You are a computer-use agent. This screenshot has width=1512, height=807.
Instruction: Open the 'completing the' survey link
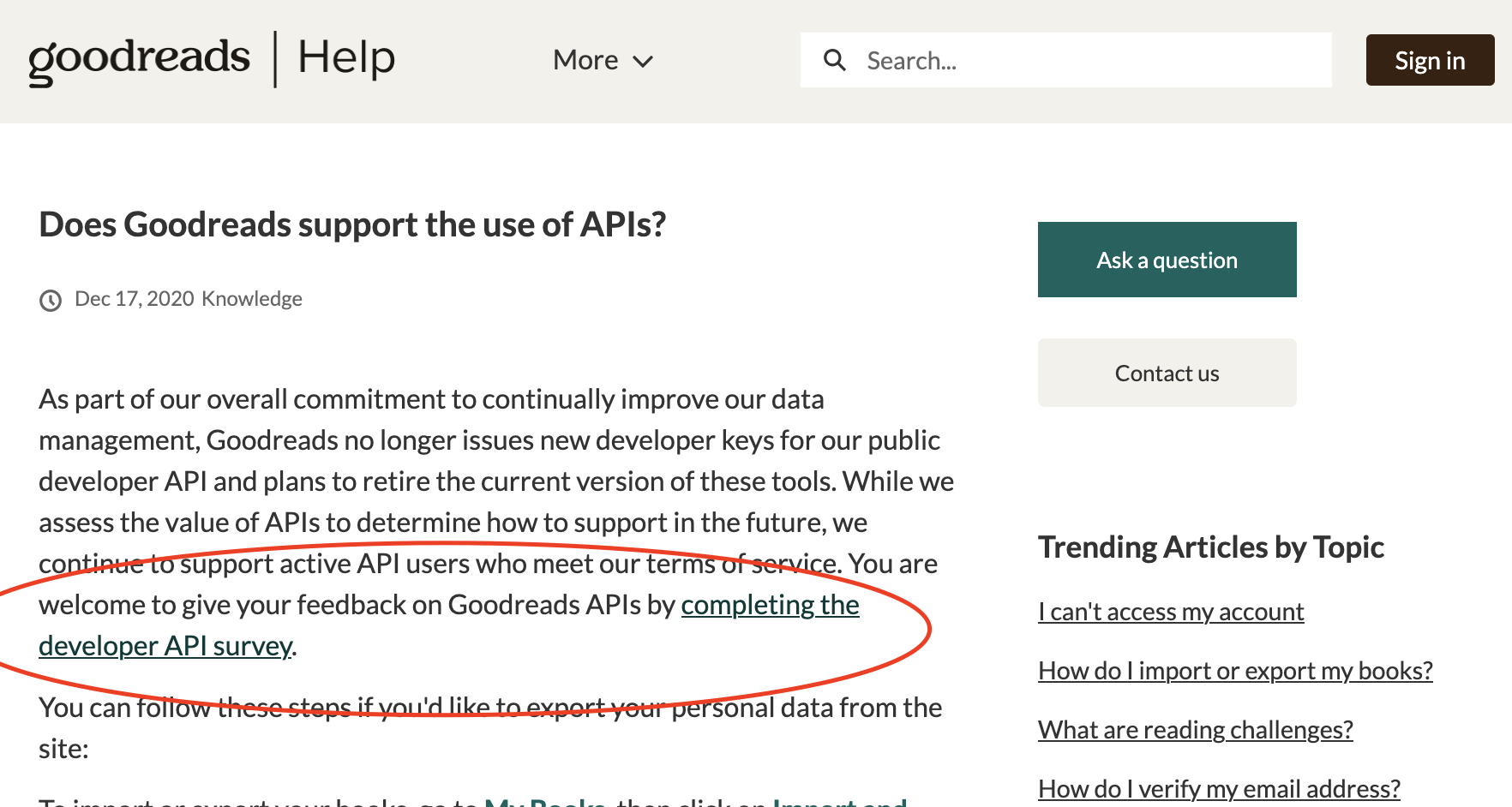pyautogui.click(x=770, y=605)
